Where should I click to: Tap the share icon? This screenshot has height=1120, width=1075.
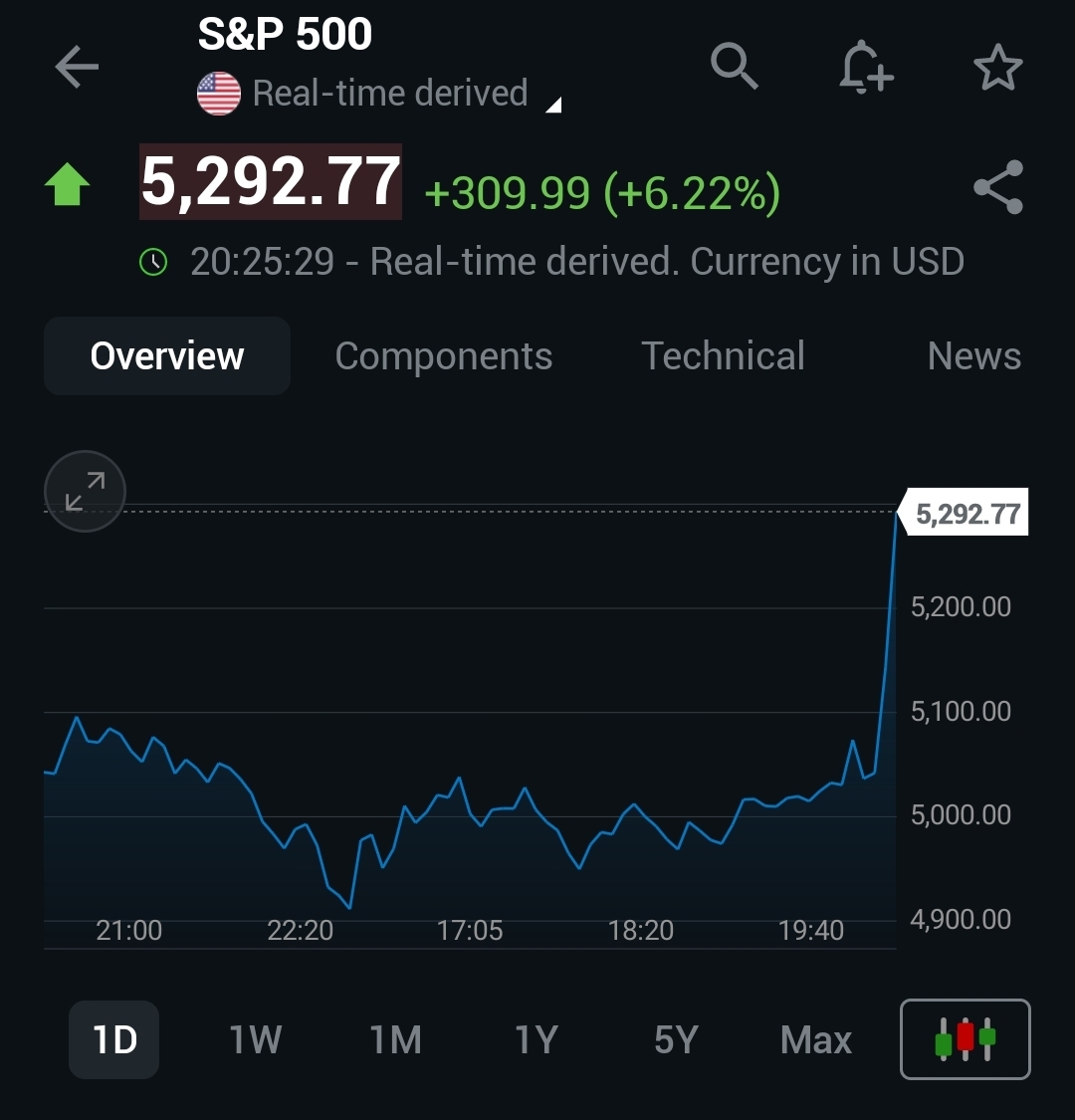[997, 187]
